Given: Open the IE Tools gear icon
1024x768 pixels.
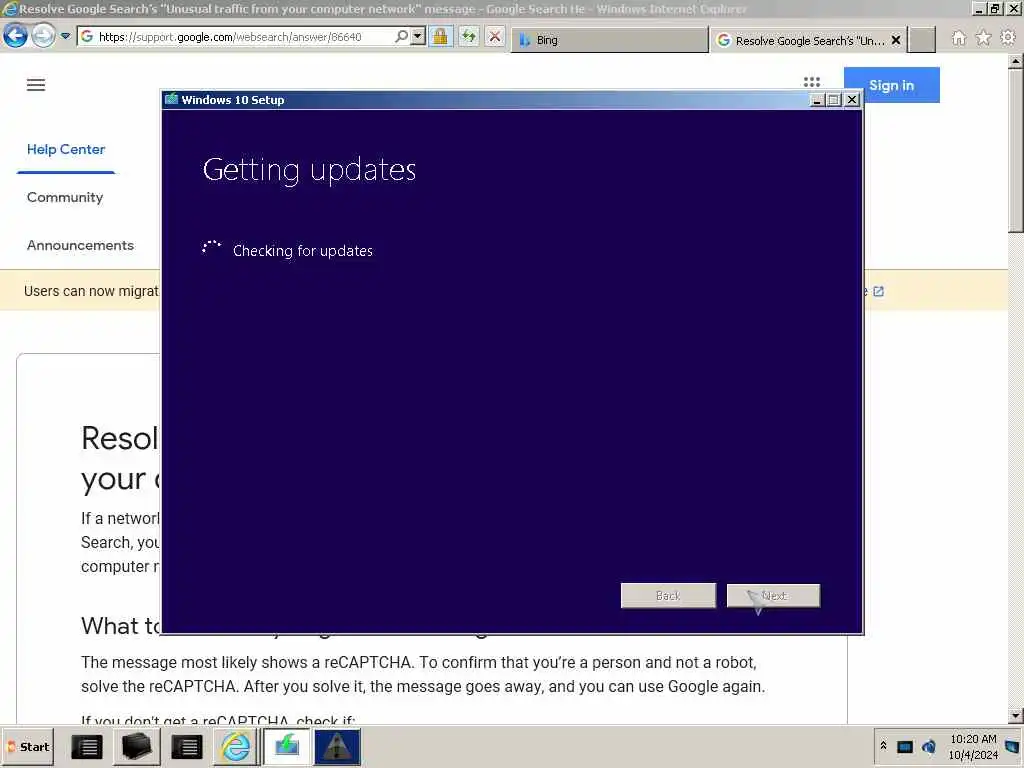Looking at the screenshot, I should 1008,39.
